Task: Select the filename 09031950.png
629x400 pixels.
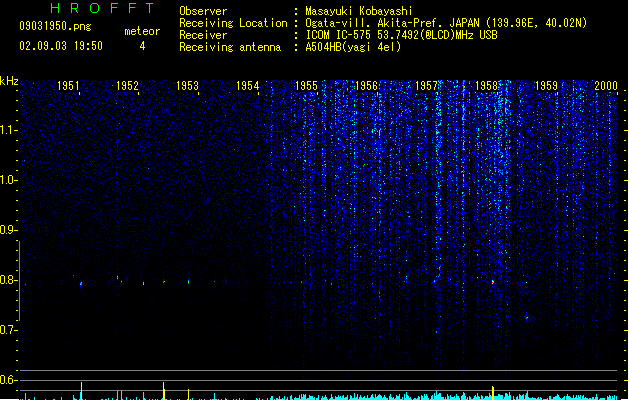Action: click(55, 26)
